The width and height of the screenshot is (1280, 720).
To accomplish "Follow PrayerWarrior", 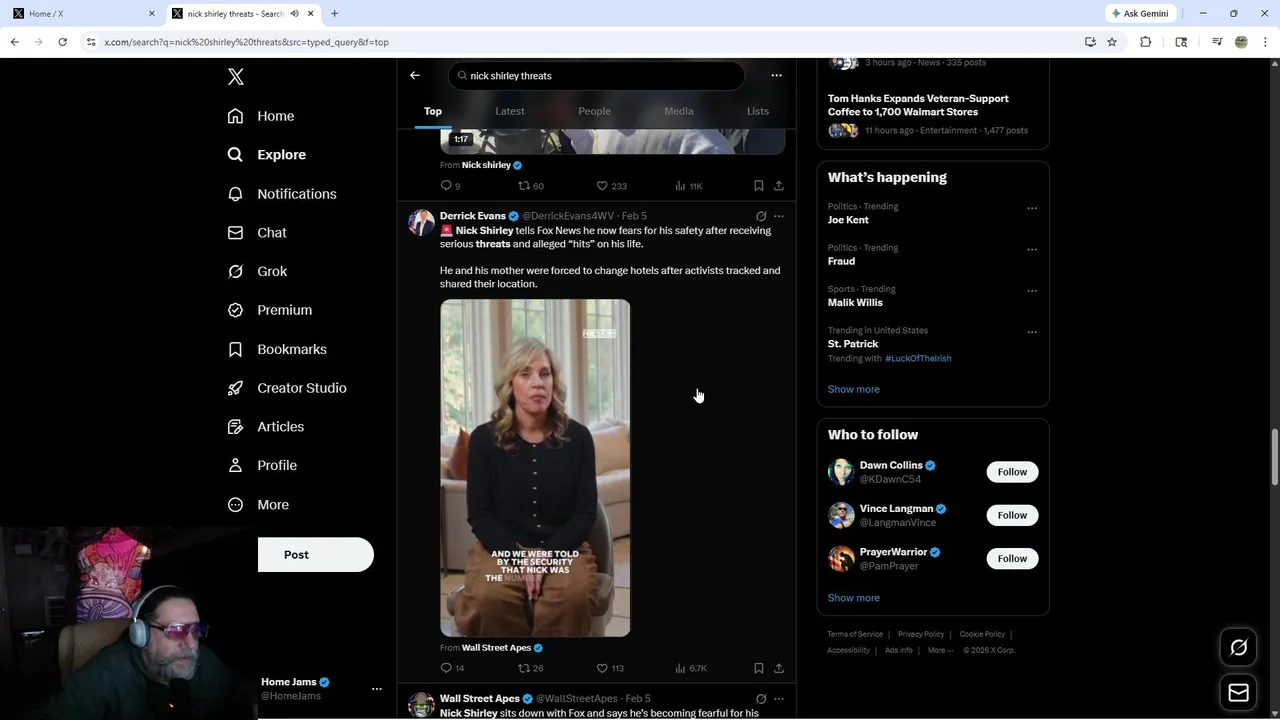I will pos(1012,558).
